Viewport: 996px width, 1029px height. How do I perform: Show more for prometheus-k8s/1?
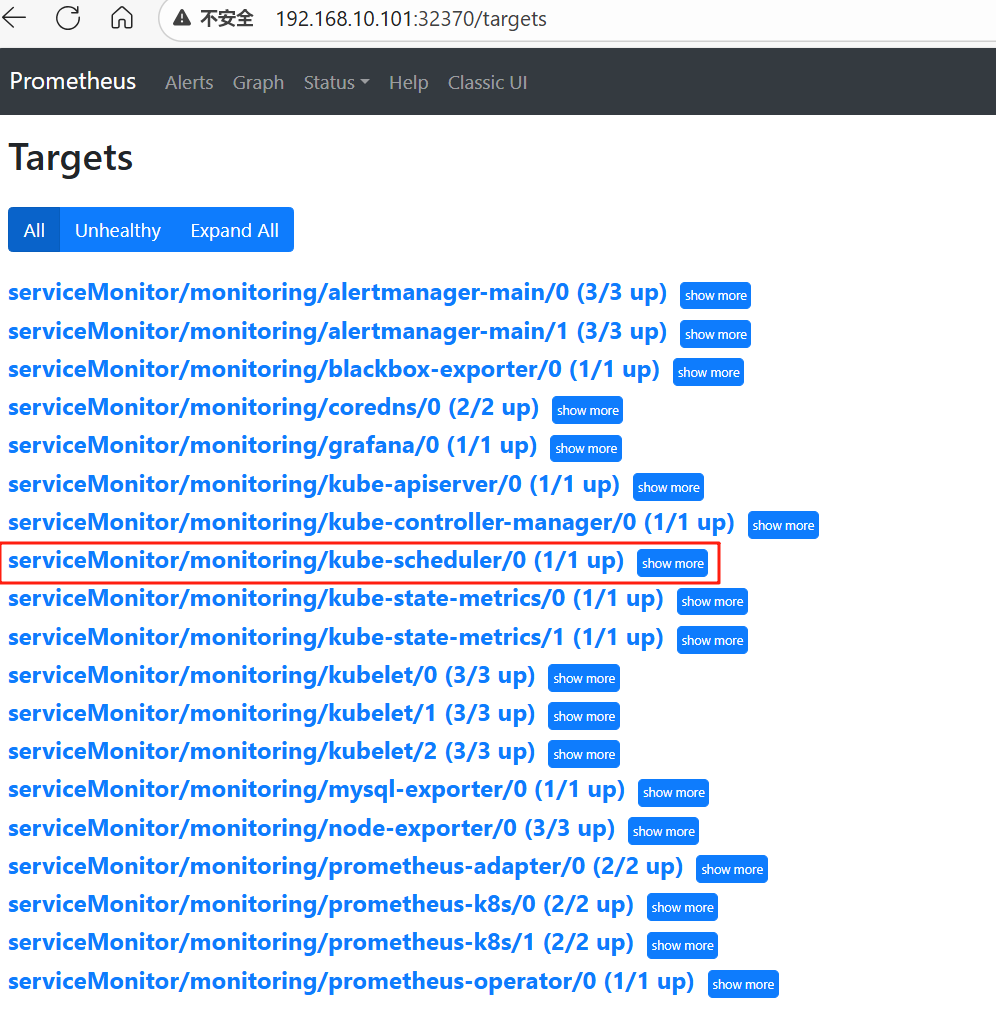point(682,945)
